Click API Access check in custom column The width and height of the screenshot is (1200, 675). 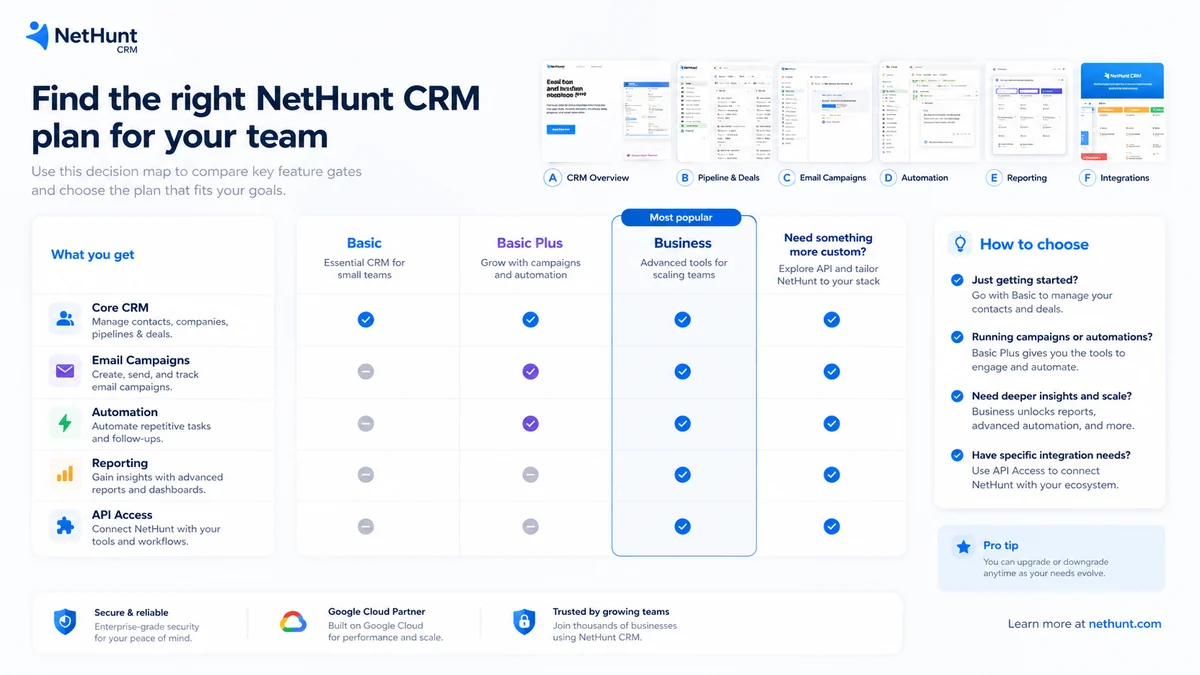(x=831, y=526)
